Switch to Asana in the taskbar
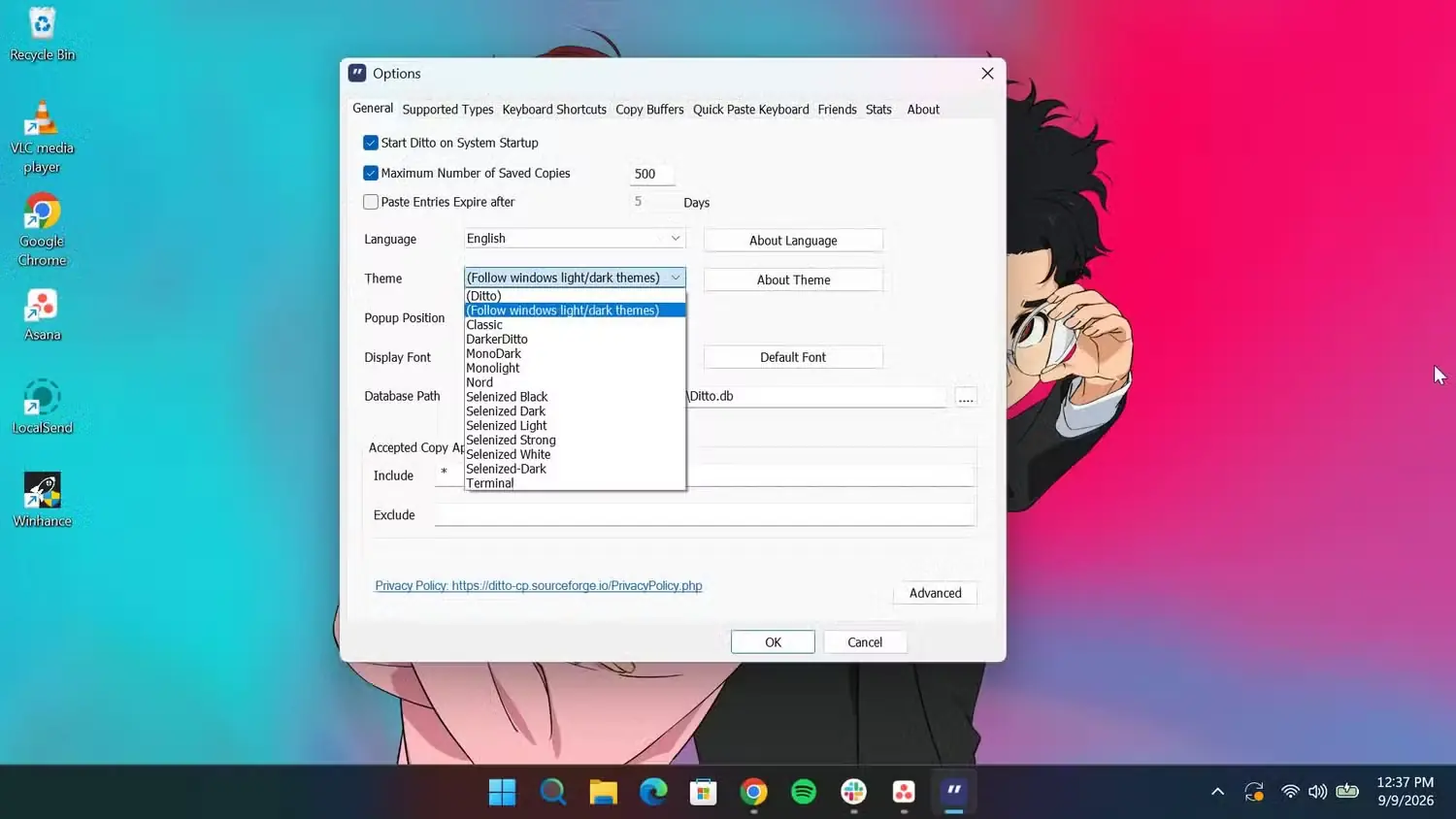The height and width of the screenshot is (819, 1456). coord(904,792)
